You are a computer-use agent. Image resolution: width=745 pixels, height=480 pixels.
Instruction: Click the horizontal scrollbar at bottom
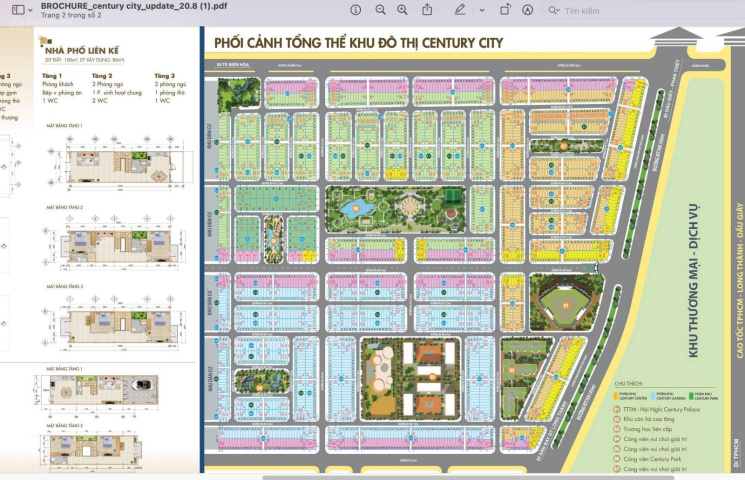click(x=468, y=477)
